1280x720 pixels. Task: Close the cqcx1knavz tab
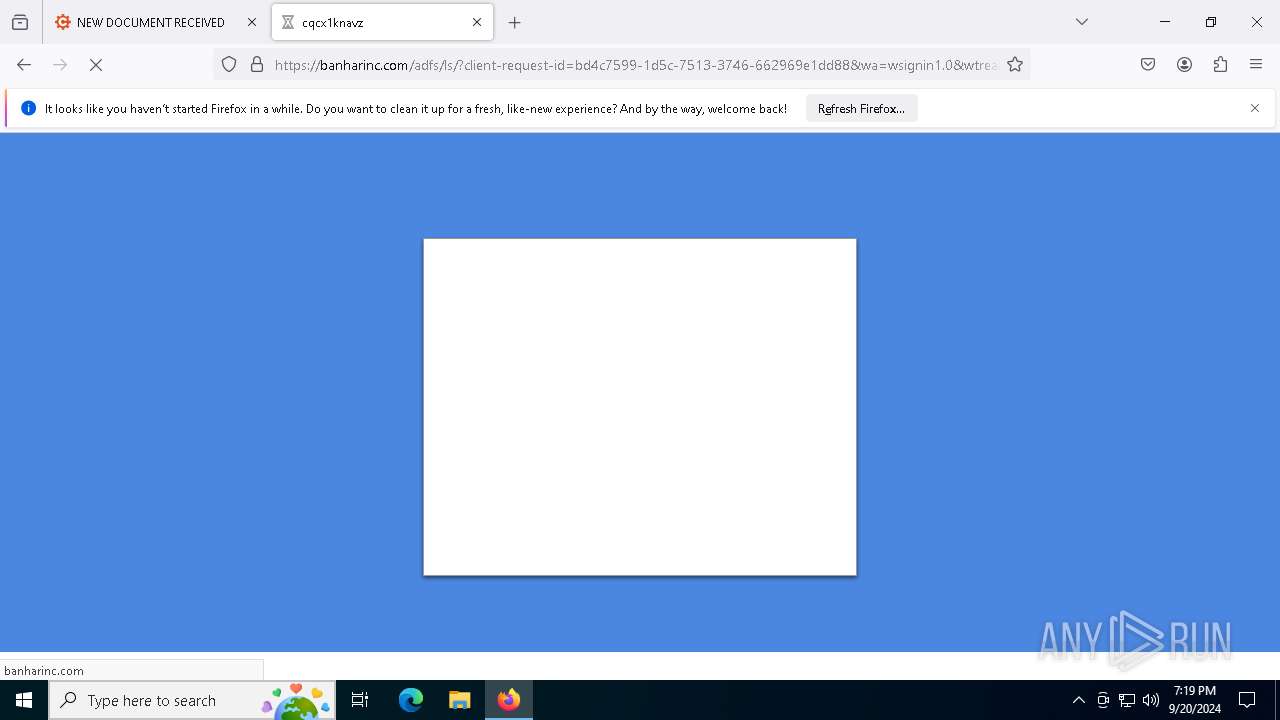click(x=477, y=22)
